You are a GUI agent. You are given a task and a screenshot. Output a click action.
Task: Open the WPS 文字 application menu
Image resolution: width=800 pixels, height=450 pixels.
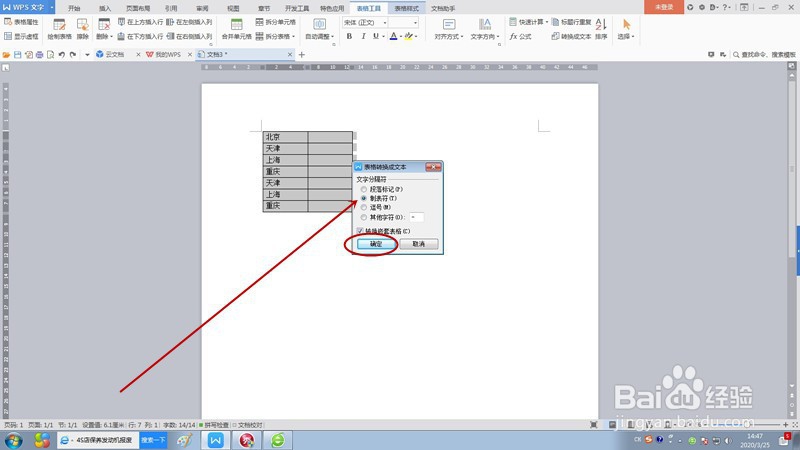[27, 7]
